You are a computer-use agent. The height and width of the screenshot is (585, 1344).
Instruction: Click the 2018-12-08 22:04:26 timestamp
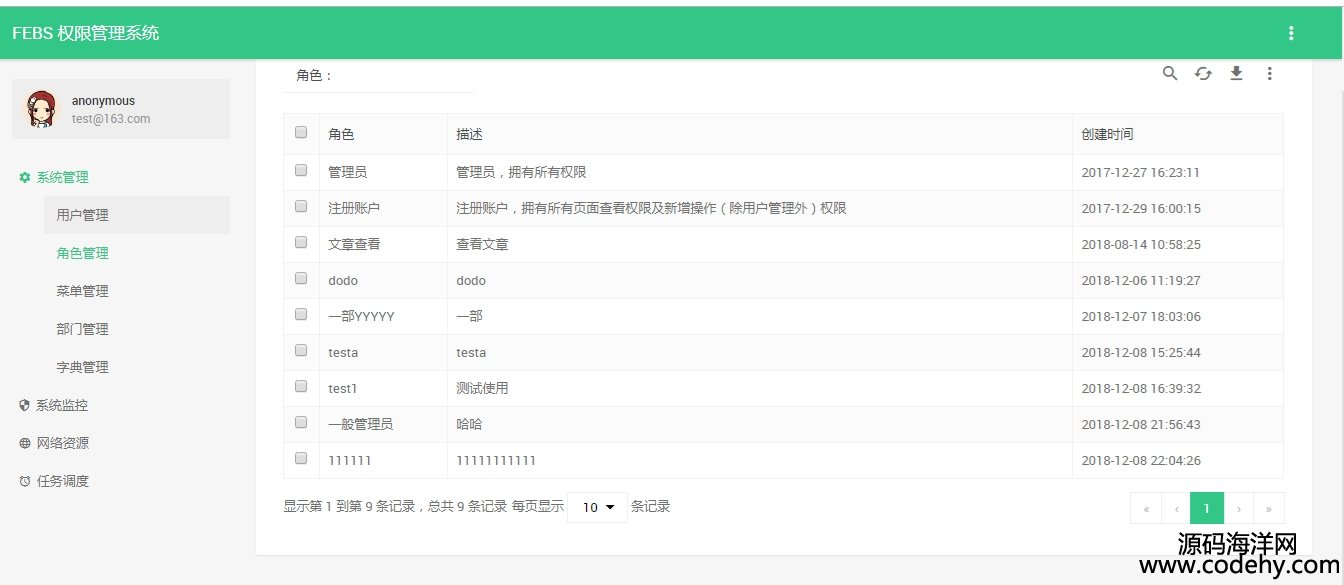coord(1141,460)
